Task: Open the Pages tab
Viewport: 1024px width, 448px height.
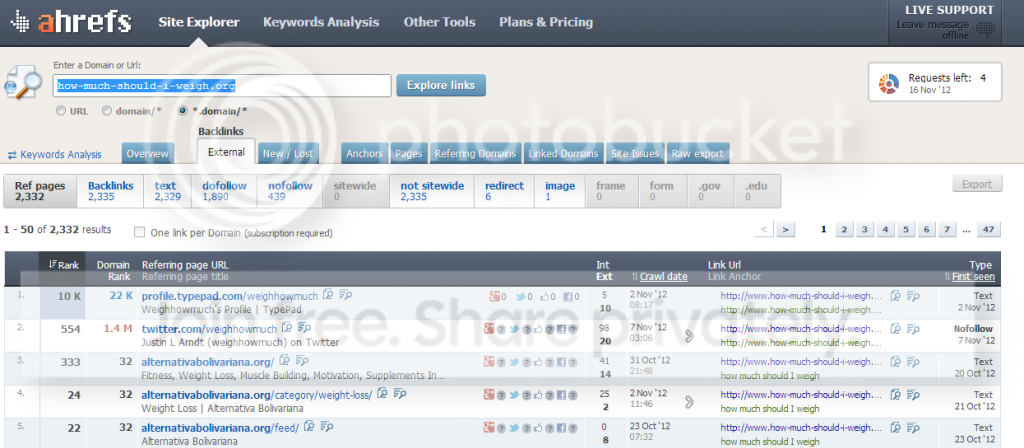Action: (409, 154)
